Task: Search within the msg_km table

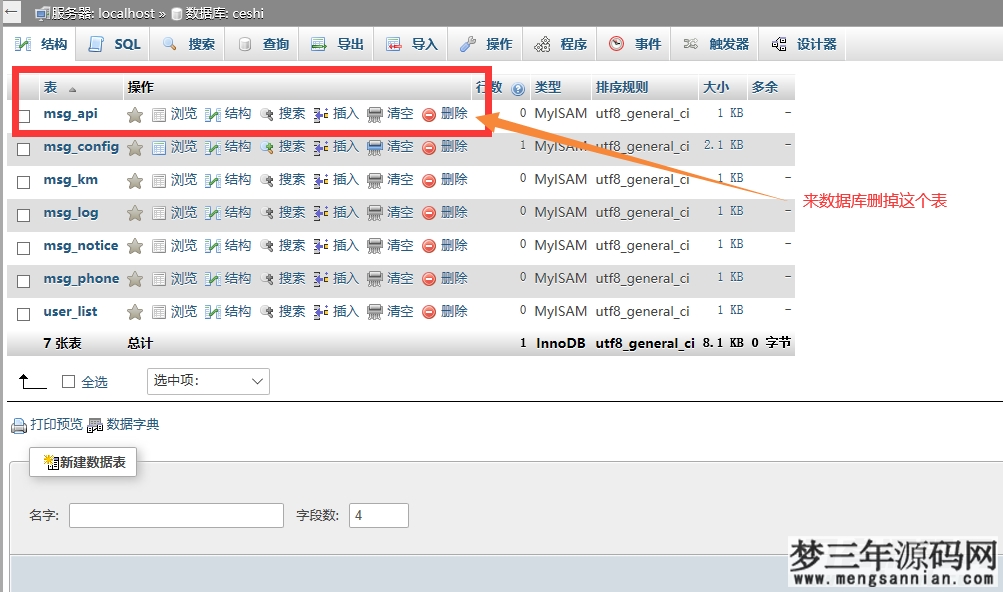Action: click(x=291, y=180)
